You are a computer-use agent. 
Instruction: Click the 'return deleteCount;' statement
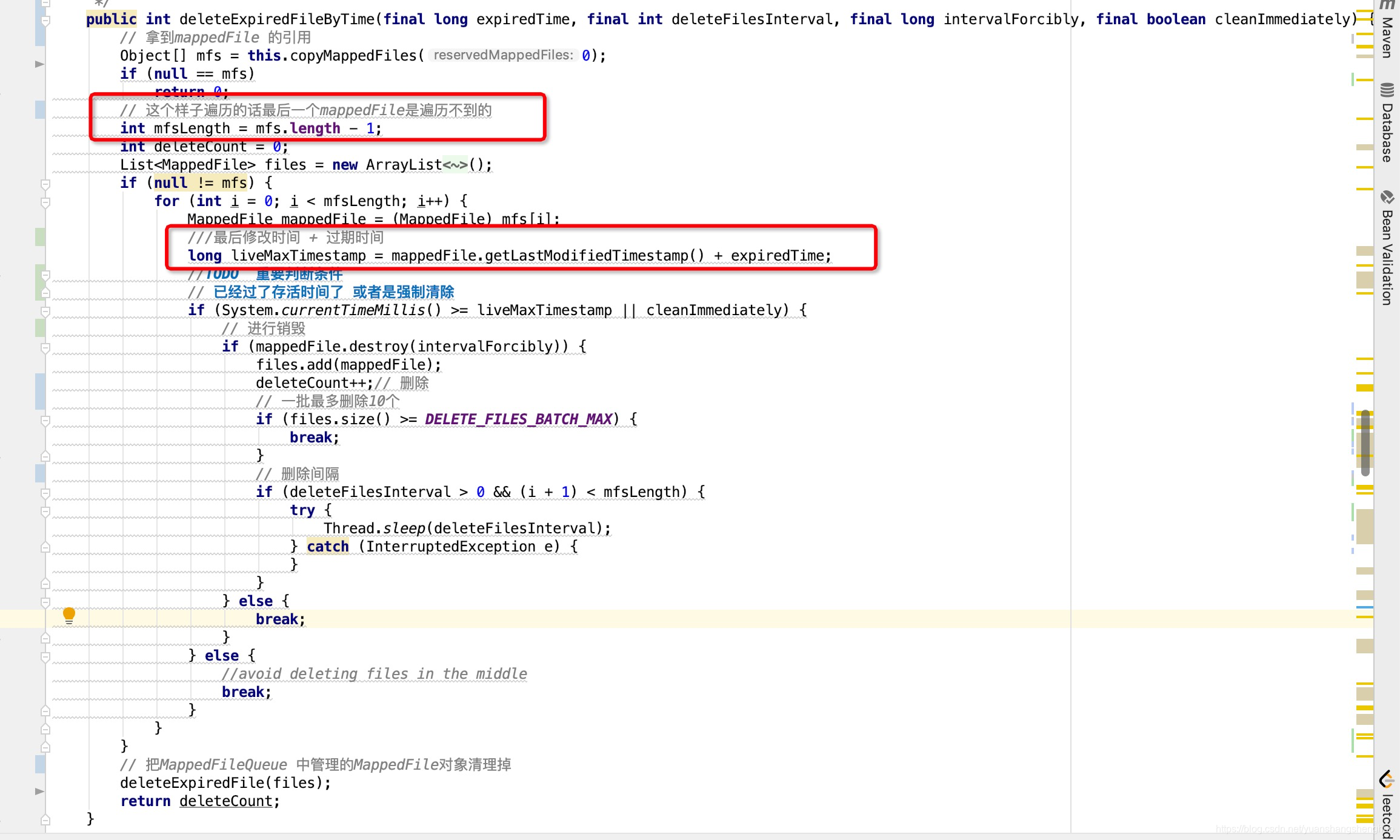pos(200,801)
